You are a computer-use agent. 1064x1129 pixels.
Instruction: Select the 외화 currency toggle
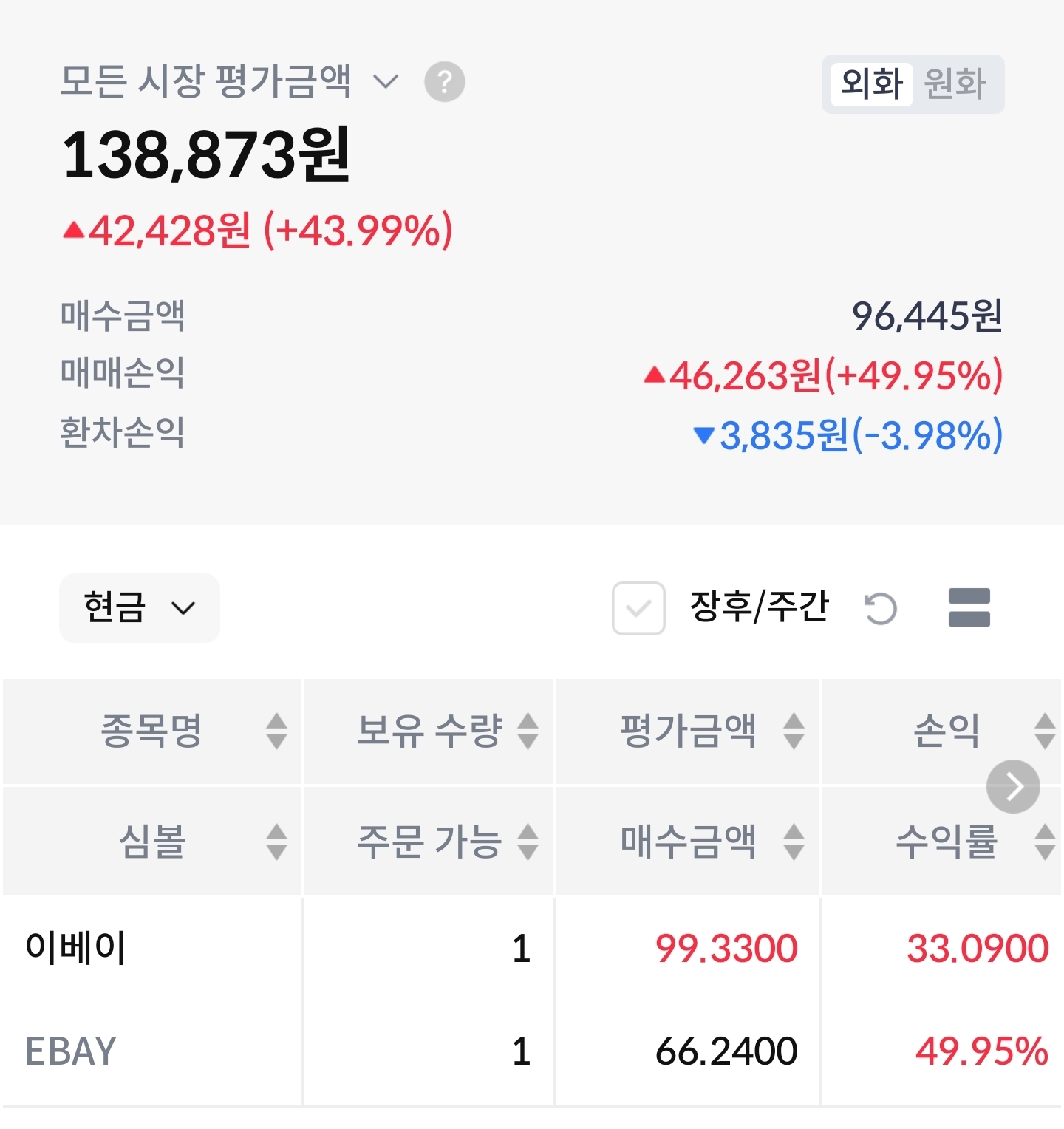[x=872, y=83]
